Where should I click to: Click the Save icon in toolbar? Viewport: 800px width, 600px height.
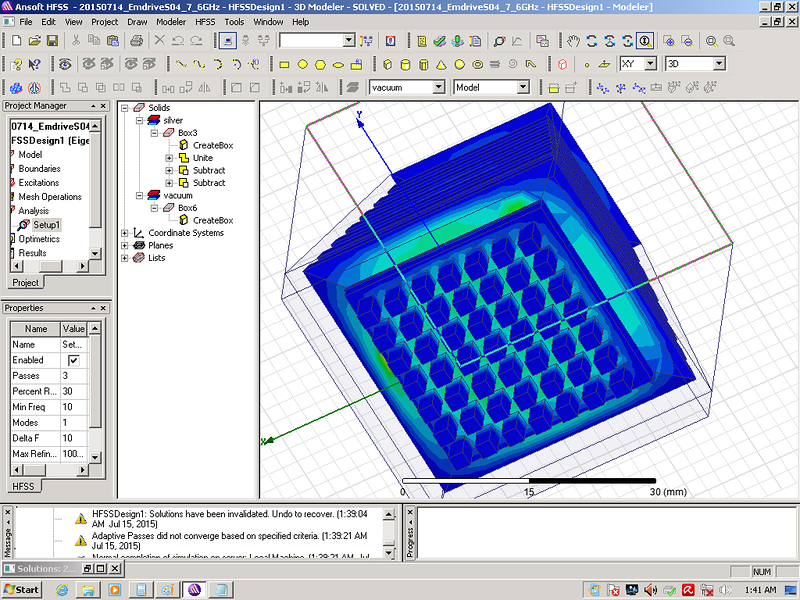point(52,41)
